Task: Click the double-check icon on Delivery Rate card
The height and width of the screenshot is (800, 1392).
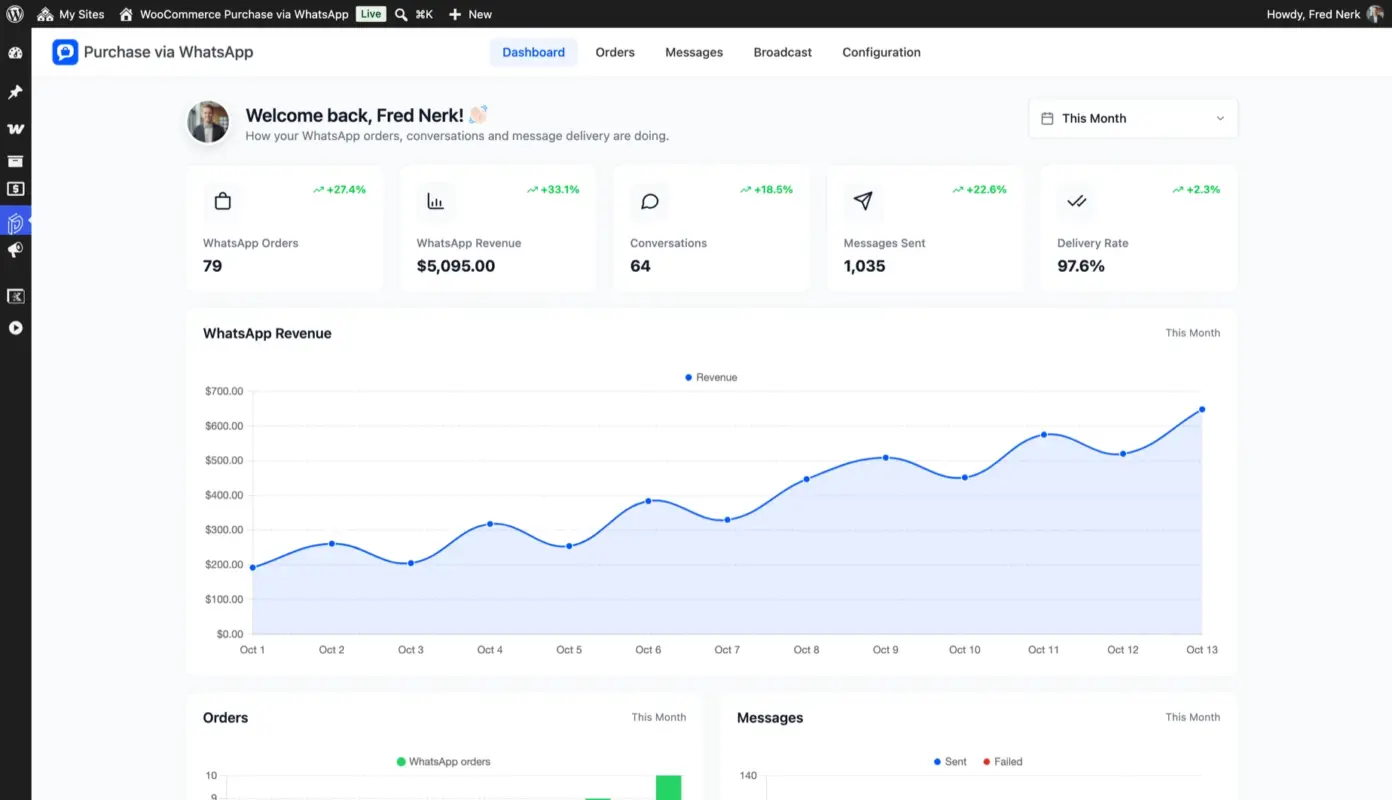Action: (x=1076, y=201)
